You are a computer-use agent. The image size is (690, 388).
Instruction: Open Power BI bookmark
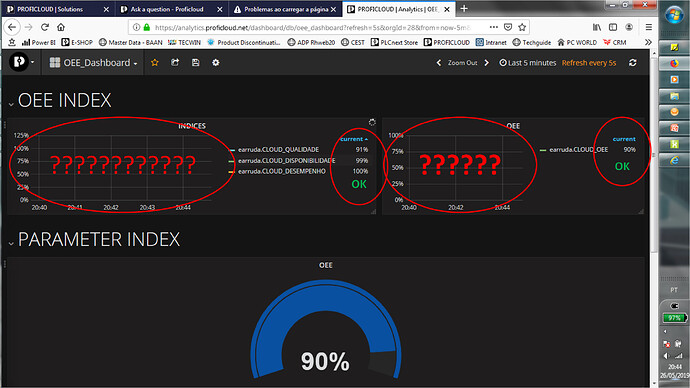tap(39, 42)
